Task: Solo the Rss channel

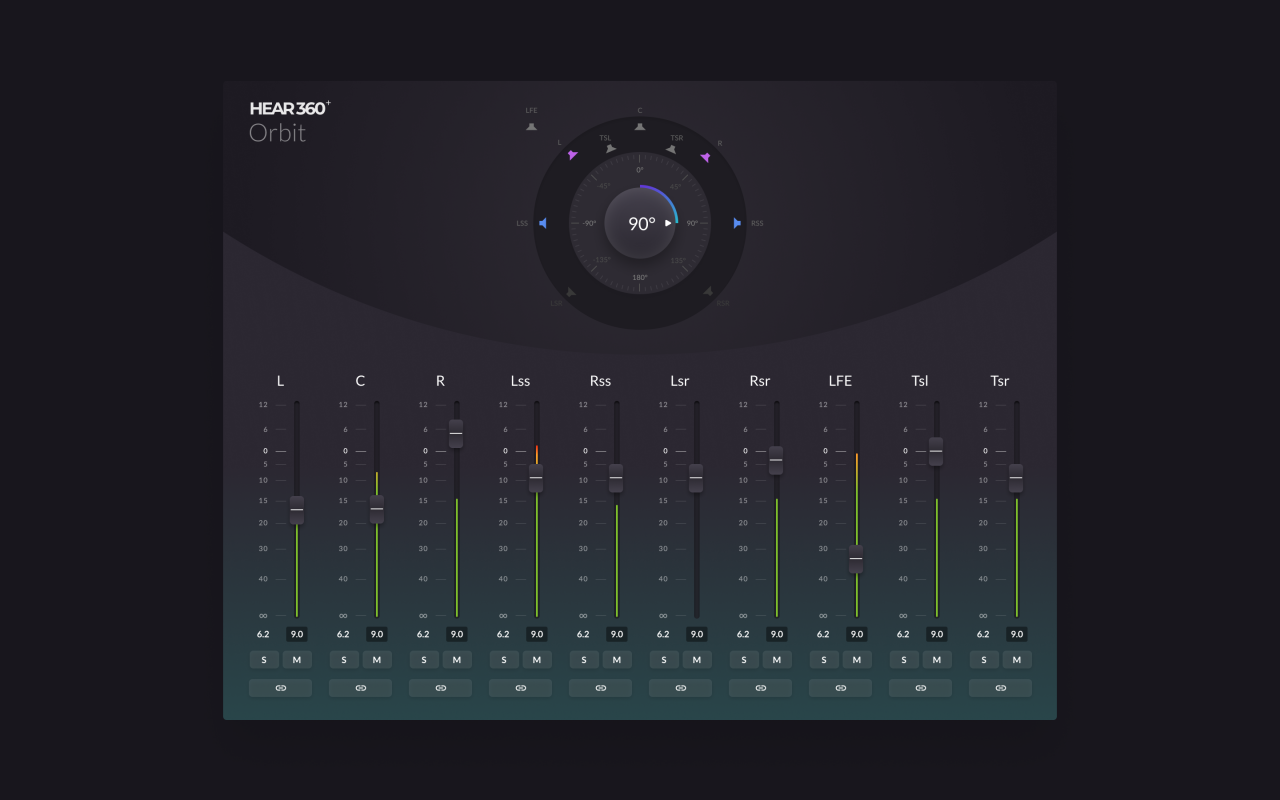Action: point(584,660)
